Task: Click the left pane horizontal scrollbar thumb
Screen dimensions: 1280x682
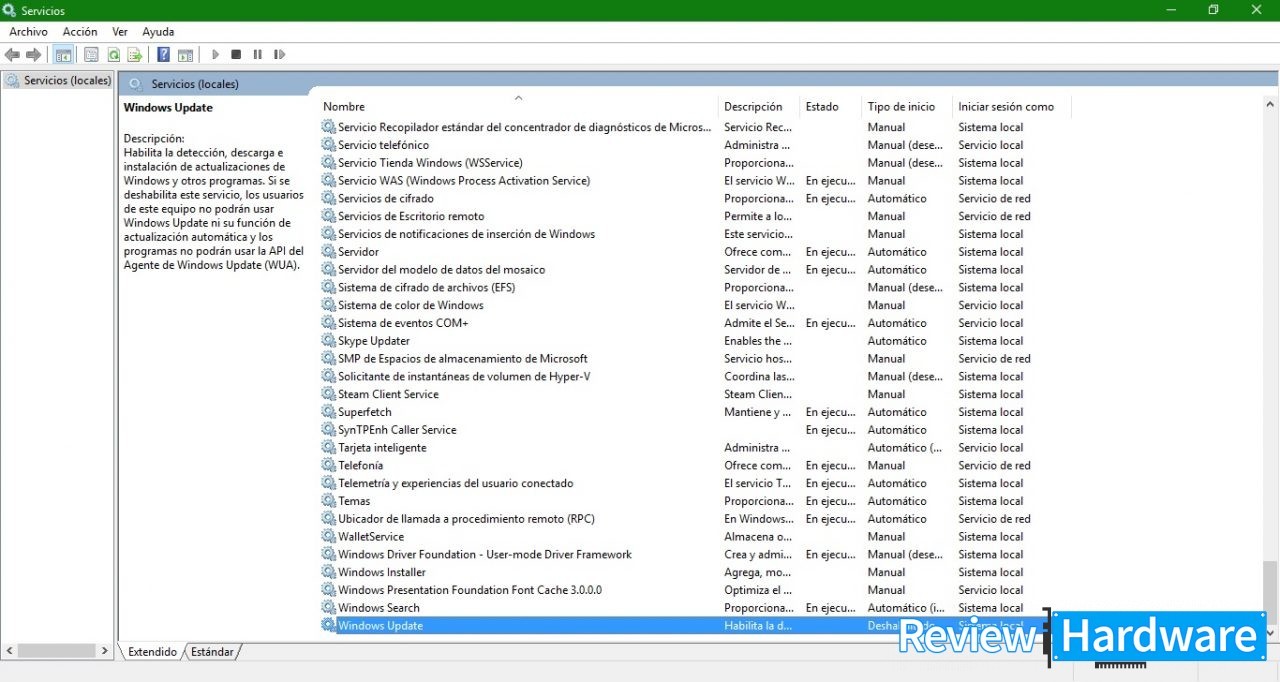Action: [56, 651]
